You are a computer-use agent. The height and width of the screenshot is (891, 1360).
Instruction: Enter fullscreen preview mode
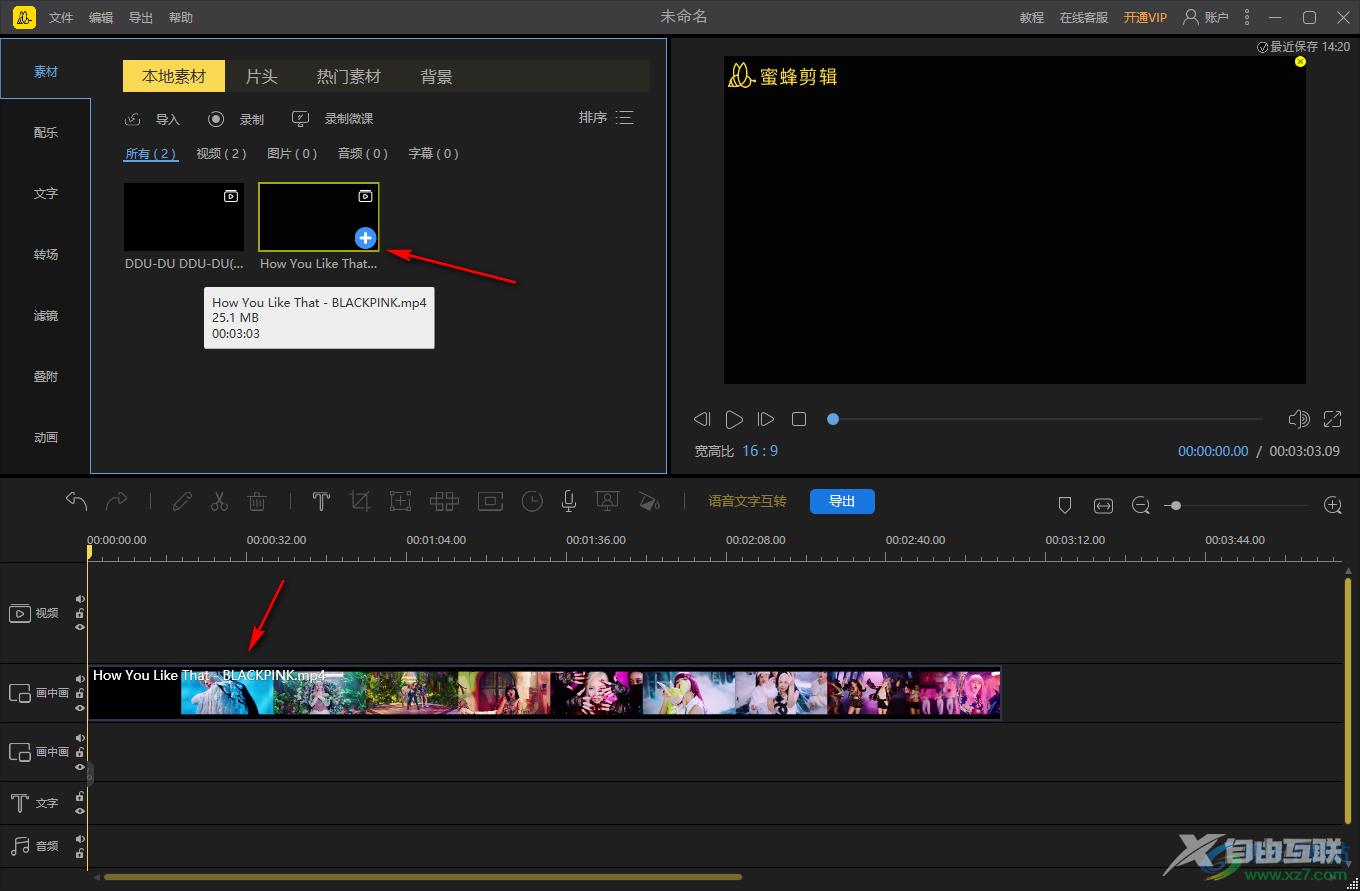(1333, 419)
